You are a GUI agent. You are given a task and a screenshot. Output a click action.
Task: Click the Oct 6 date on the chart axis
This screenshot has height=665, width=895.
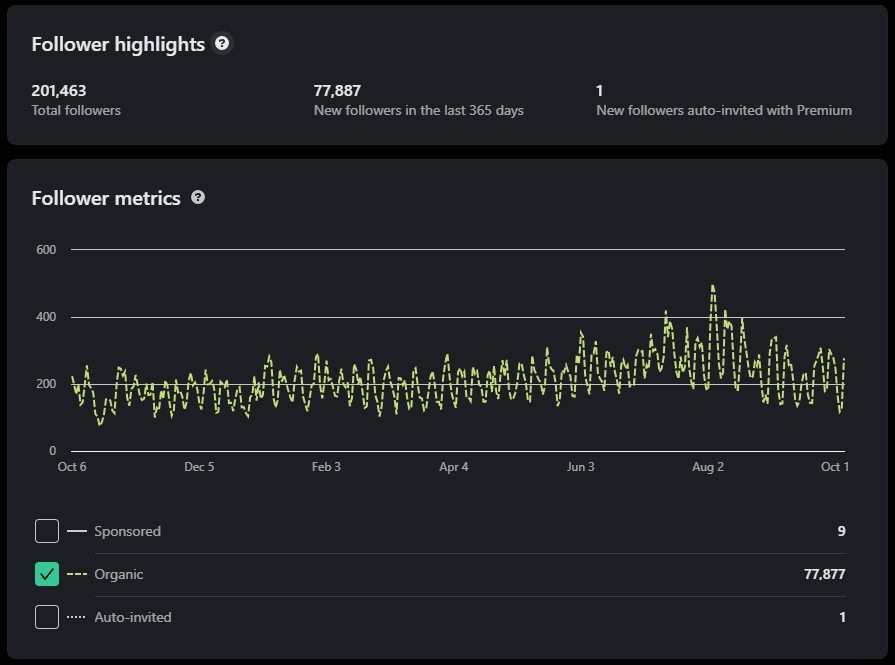point(72,467)
